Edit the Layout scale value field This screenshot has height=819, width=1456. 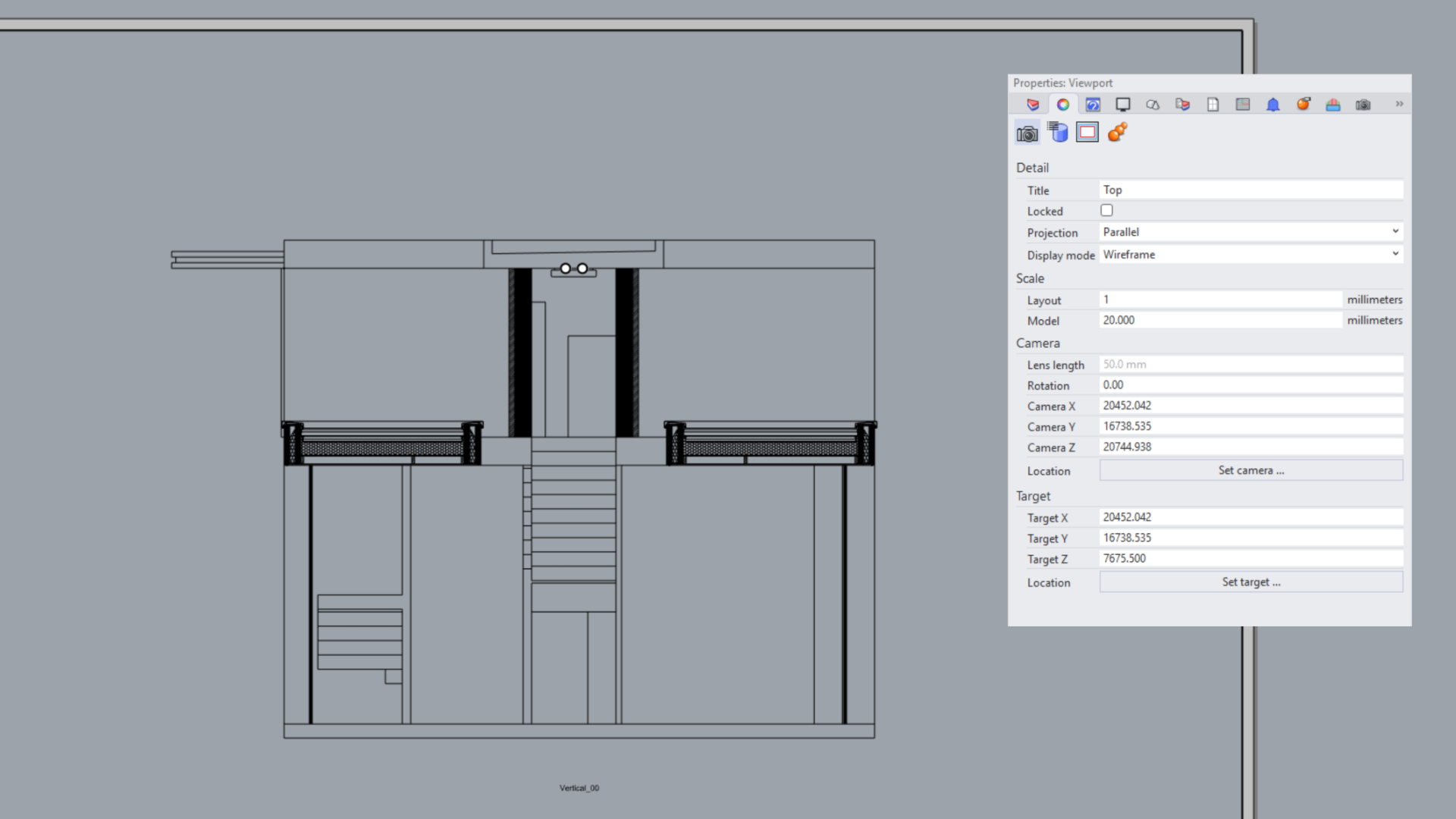[1221, 300]
